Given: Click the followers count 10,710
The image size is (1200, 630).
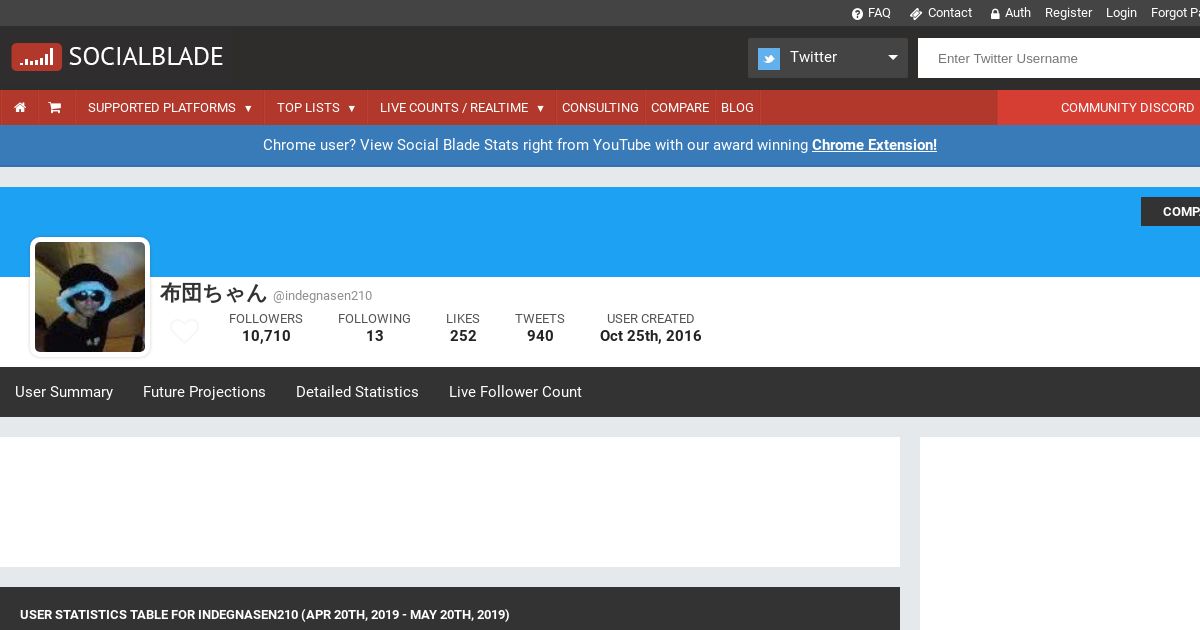Looking at the screenshot, I should coord(266,336).
